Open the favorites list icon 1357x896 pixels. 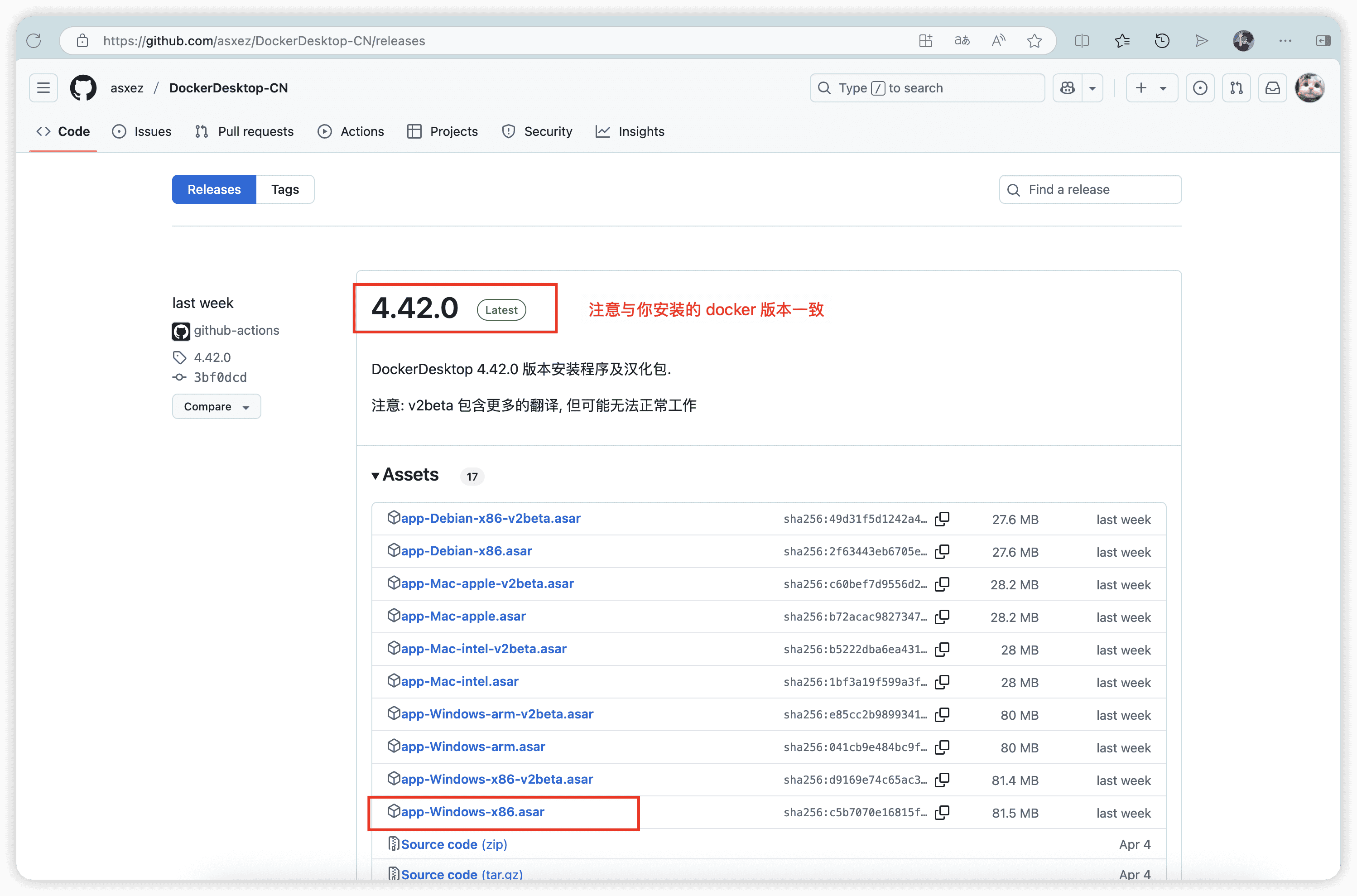[x=1122, y=41]
